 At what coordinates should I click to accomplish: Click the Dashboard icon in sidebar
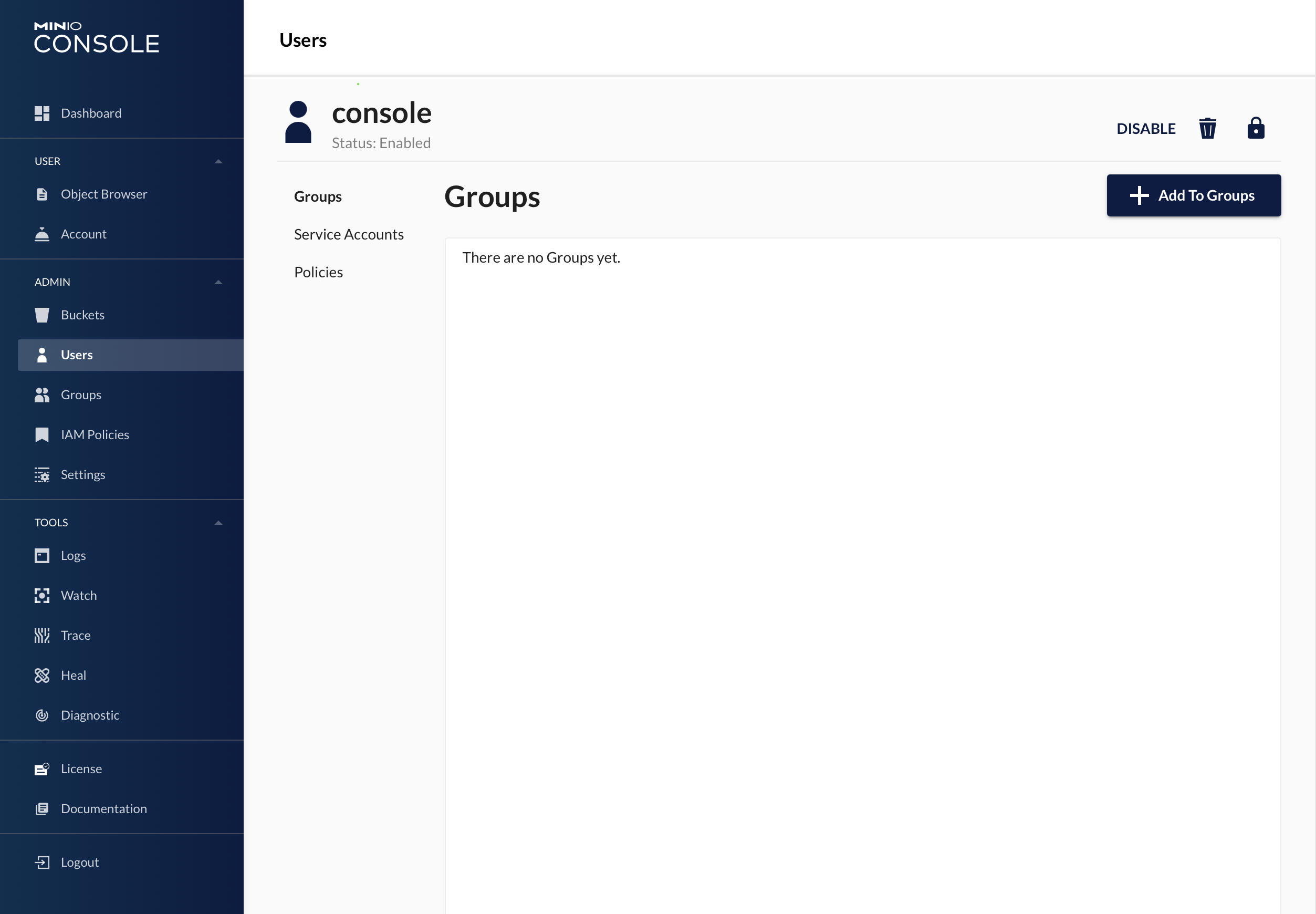(42, 113)
